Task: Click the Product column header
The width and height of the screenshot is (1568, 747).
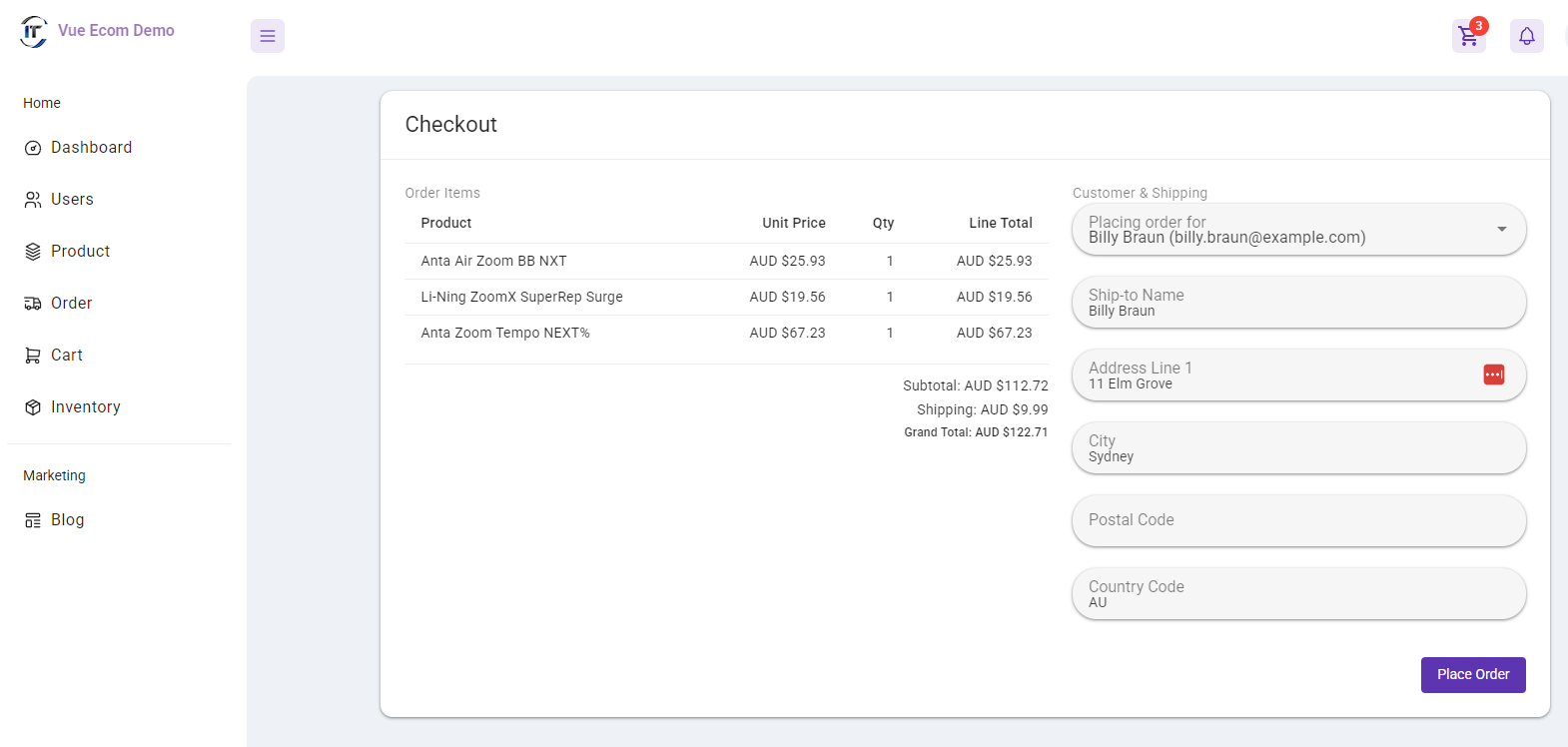Action: coord(446,224)
